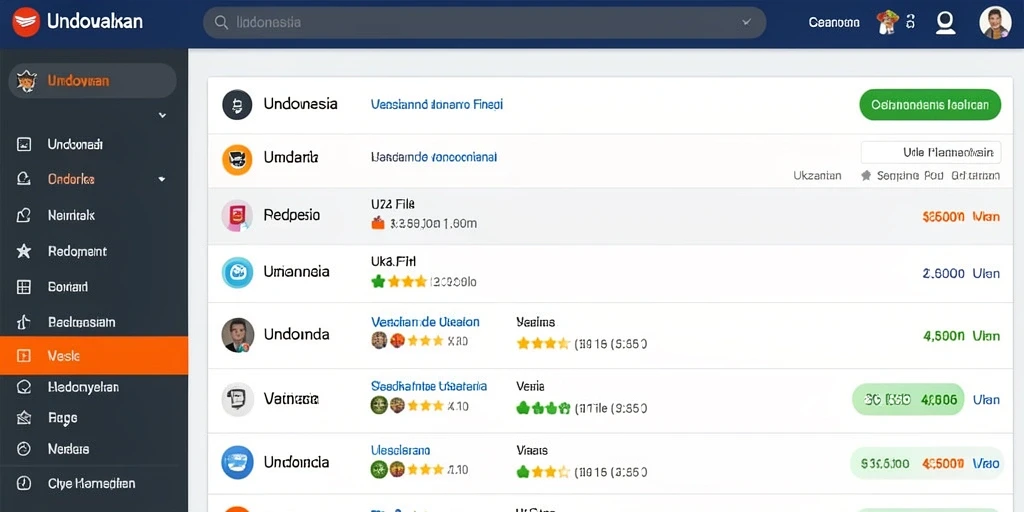The height and width of the screenshot is (512, 1024).
Task: Click the green price pill in Vatnesa row
Action: (908, 400)
